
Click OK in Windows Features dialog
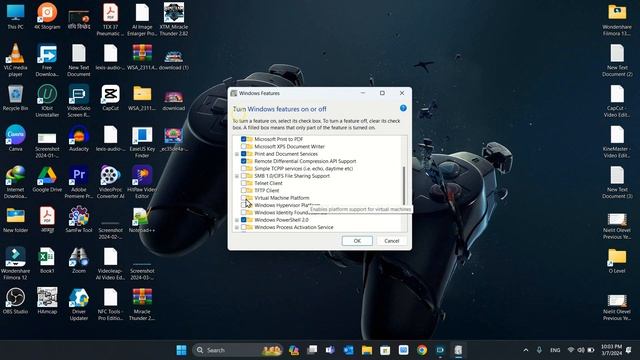(x=357, y=241)
